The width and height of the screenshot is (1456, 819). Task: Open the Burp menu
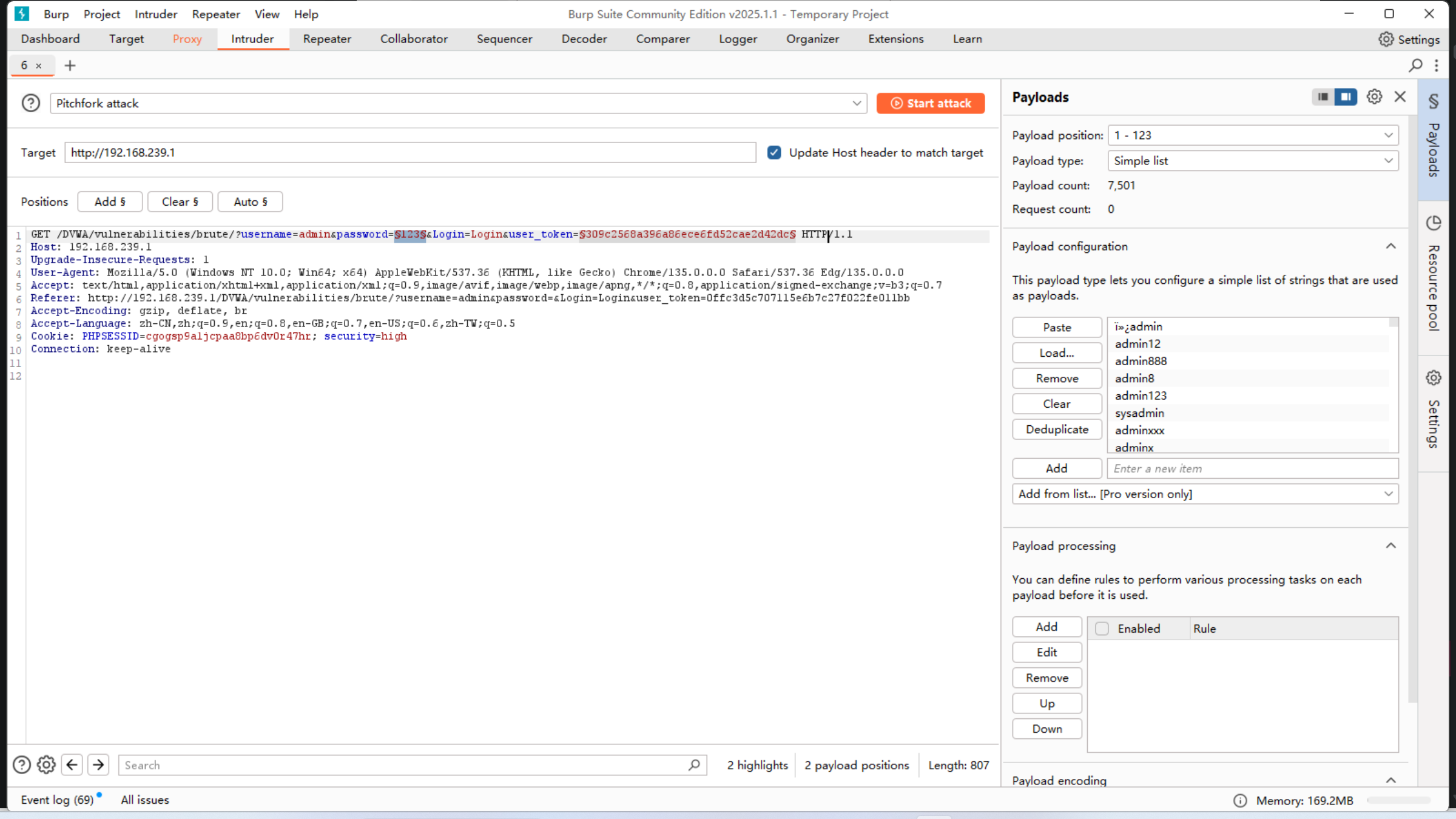(x=56, y=14)
